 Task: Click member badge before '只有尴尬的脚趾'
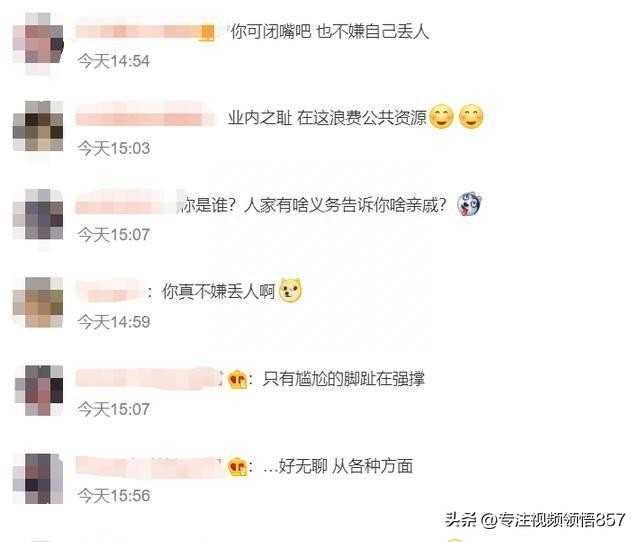pyautogui.click(x=238, y=380)
